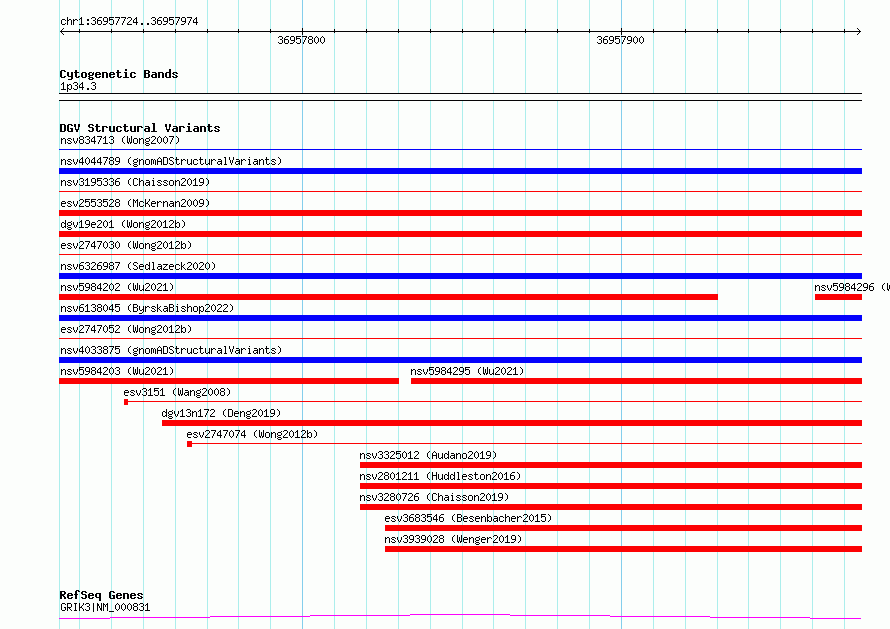Click the nsv3195336 (Chaisson2019) label
890x629 pixels.
(135, 182)
